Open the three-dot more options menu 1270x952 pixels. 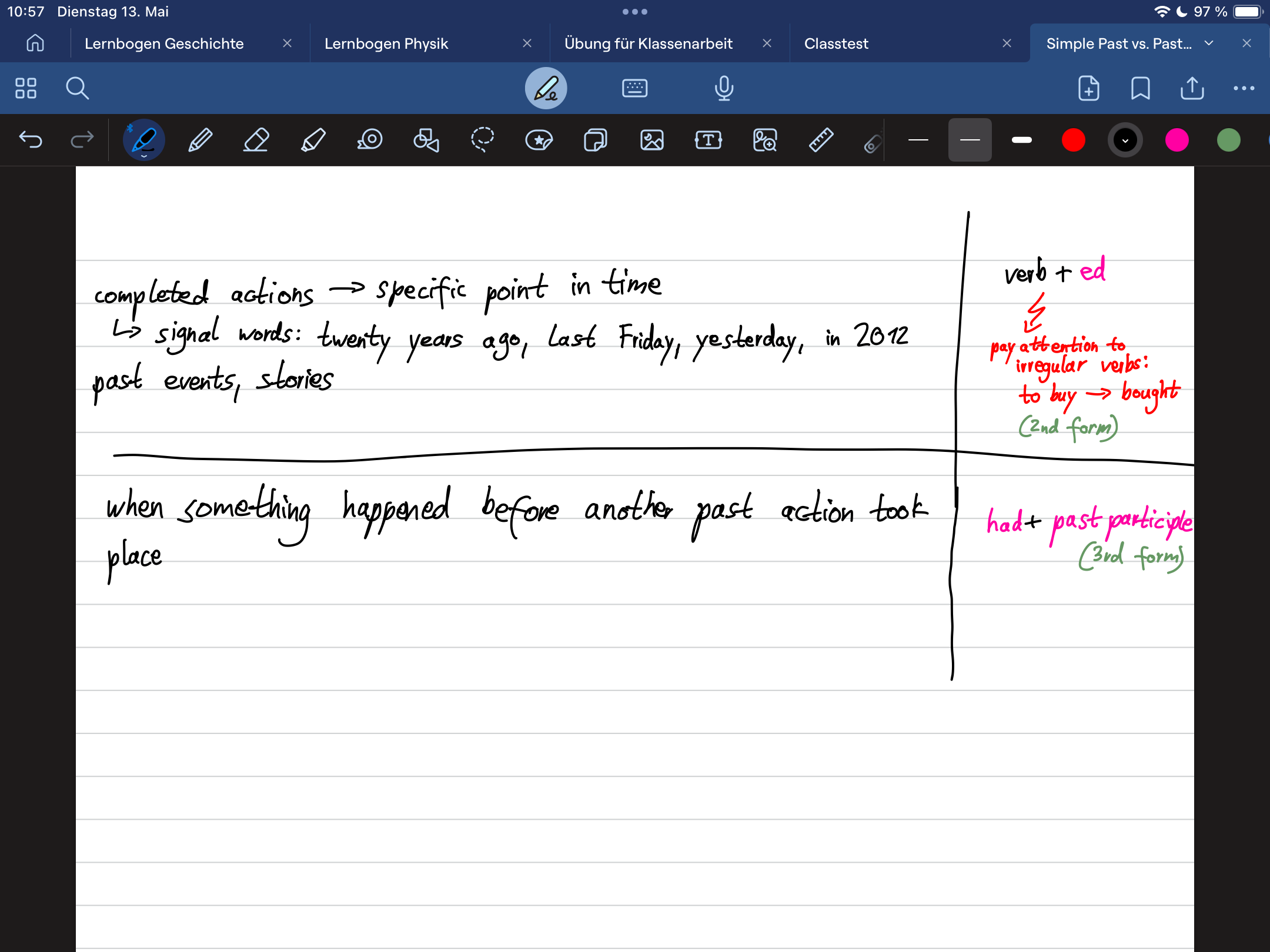(x=1244, y=89)
